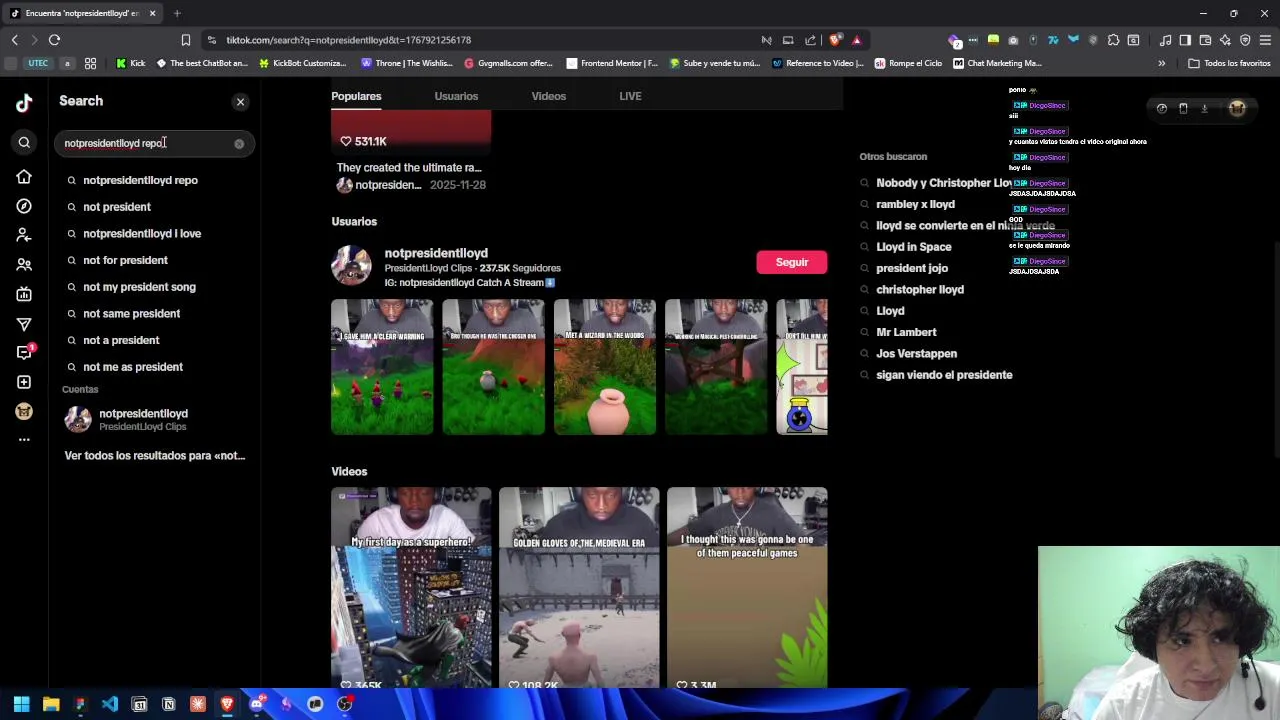Click the Brave Shields lion icon
The height and width of the screenshot is (720, 1280).
[x=835, y=40]
